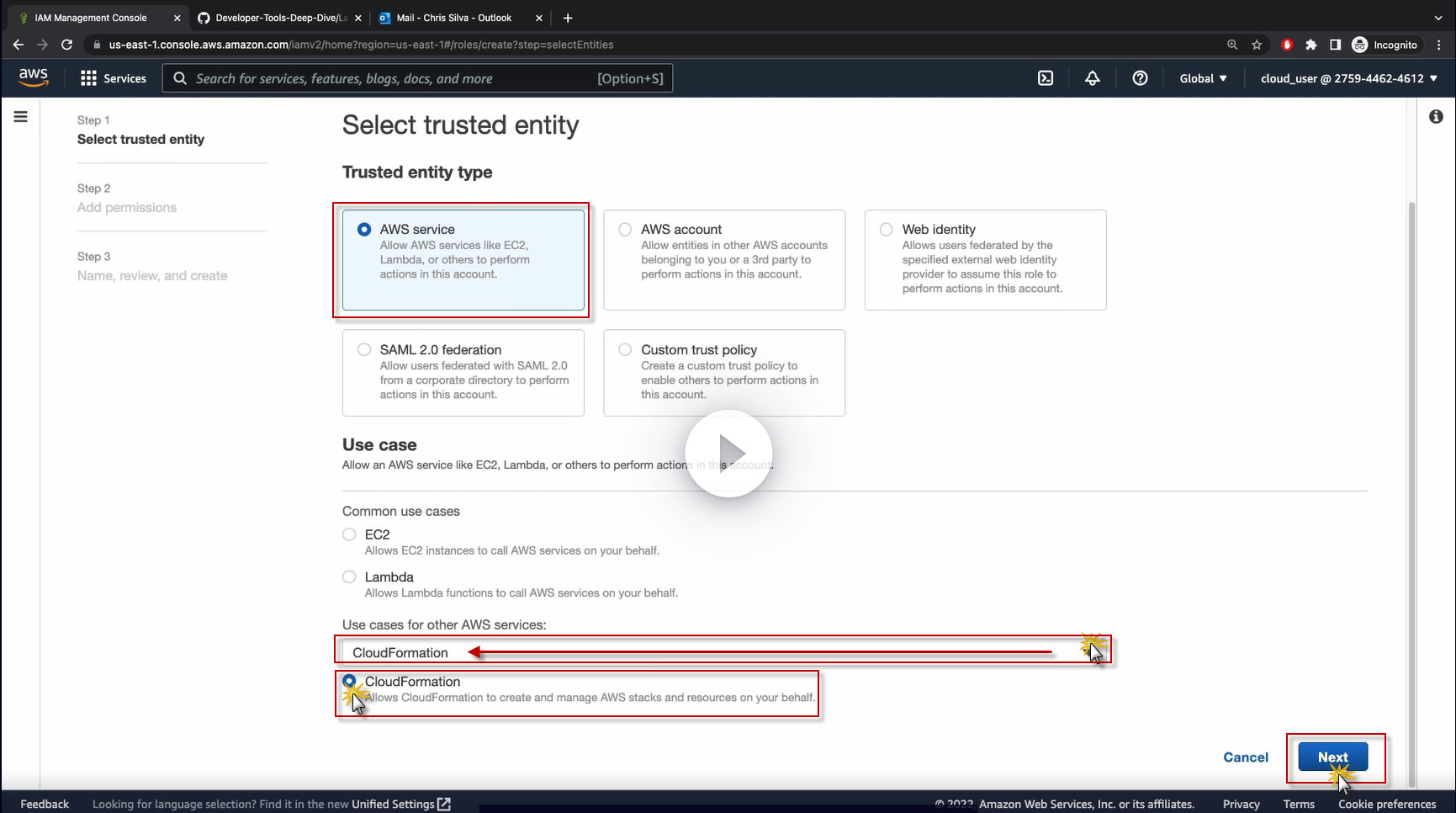The height and width of the screenshot is (813, 1456).
Task: Click the browser forward arrow
Action: pyautogui.click(x=43, y=45)
